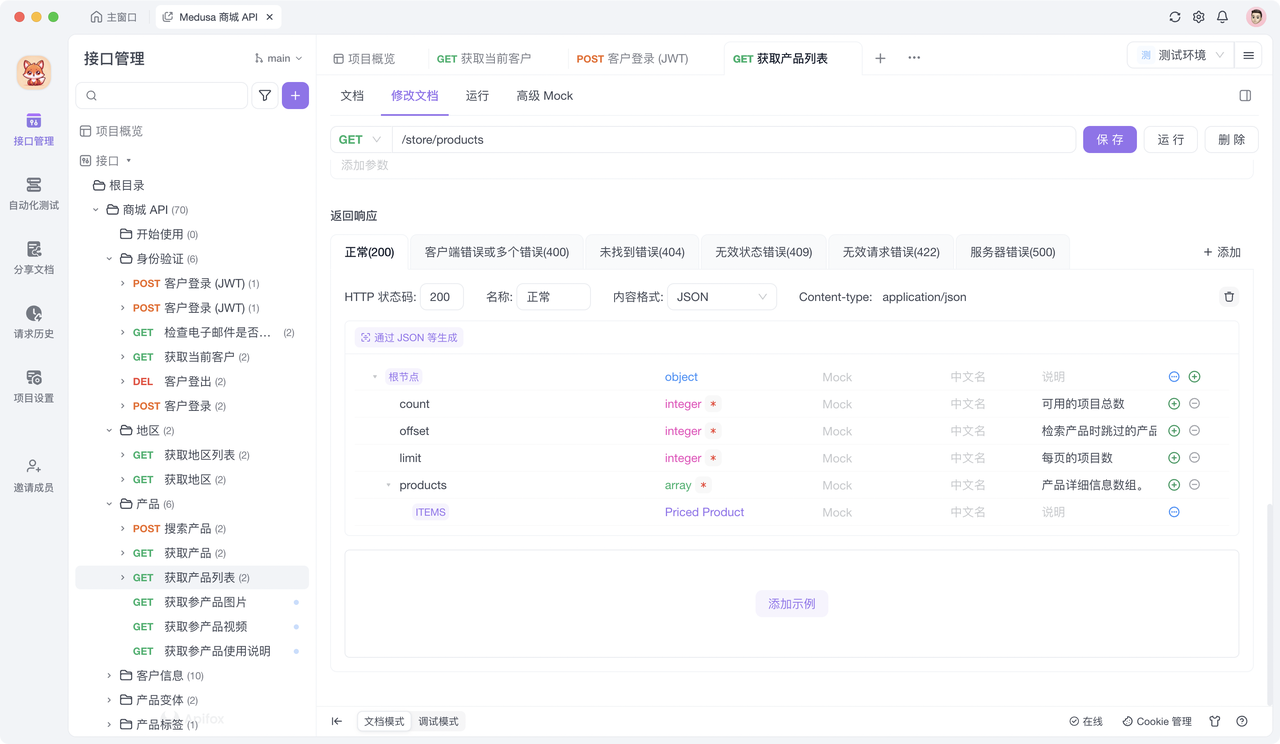Switch to the 高级 Mock tab
Viewport: 1280px width, 744px height.
(545, 96)
